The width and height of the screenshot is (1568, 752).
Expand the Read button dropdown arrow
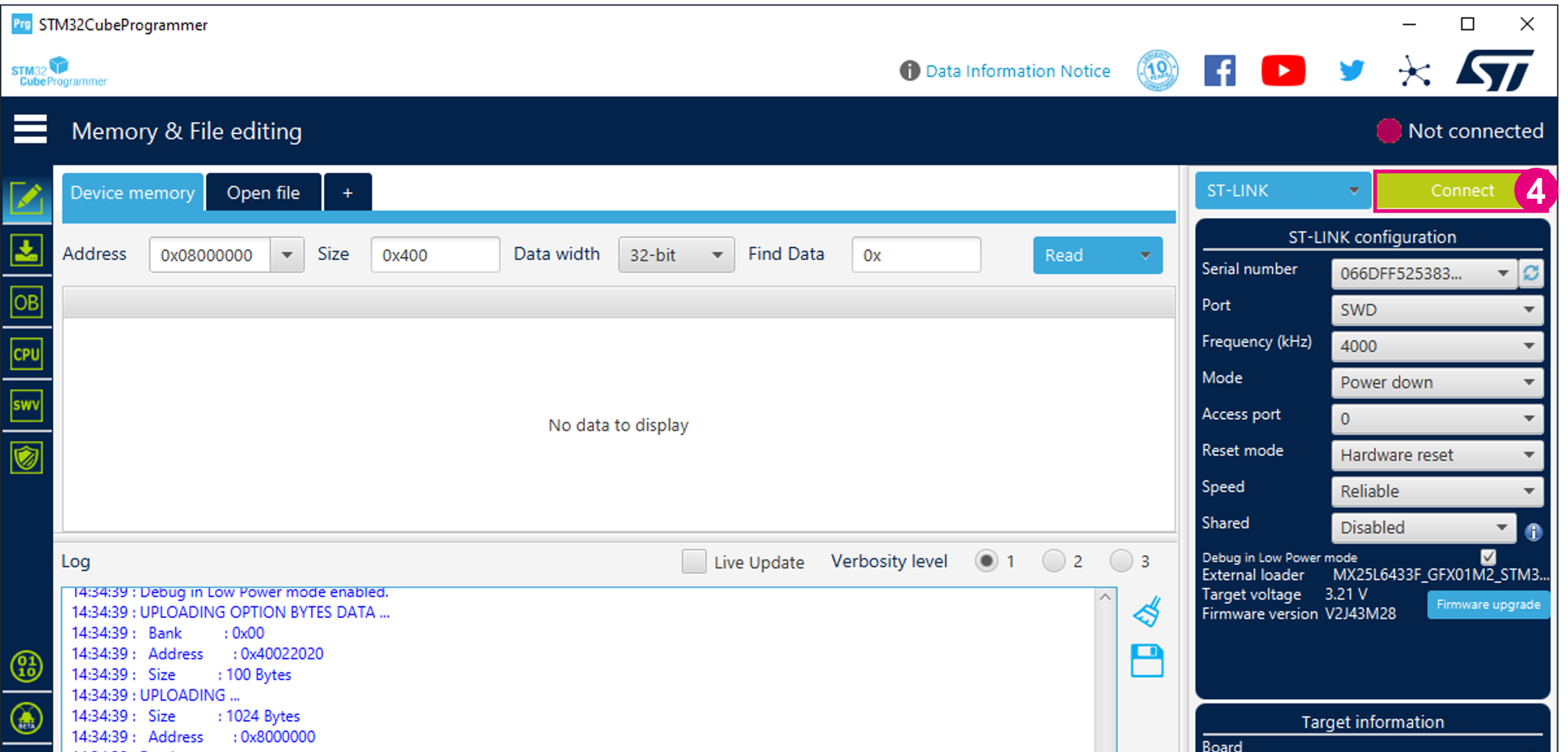click(1145, 255)
